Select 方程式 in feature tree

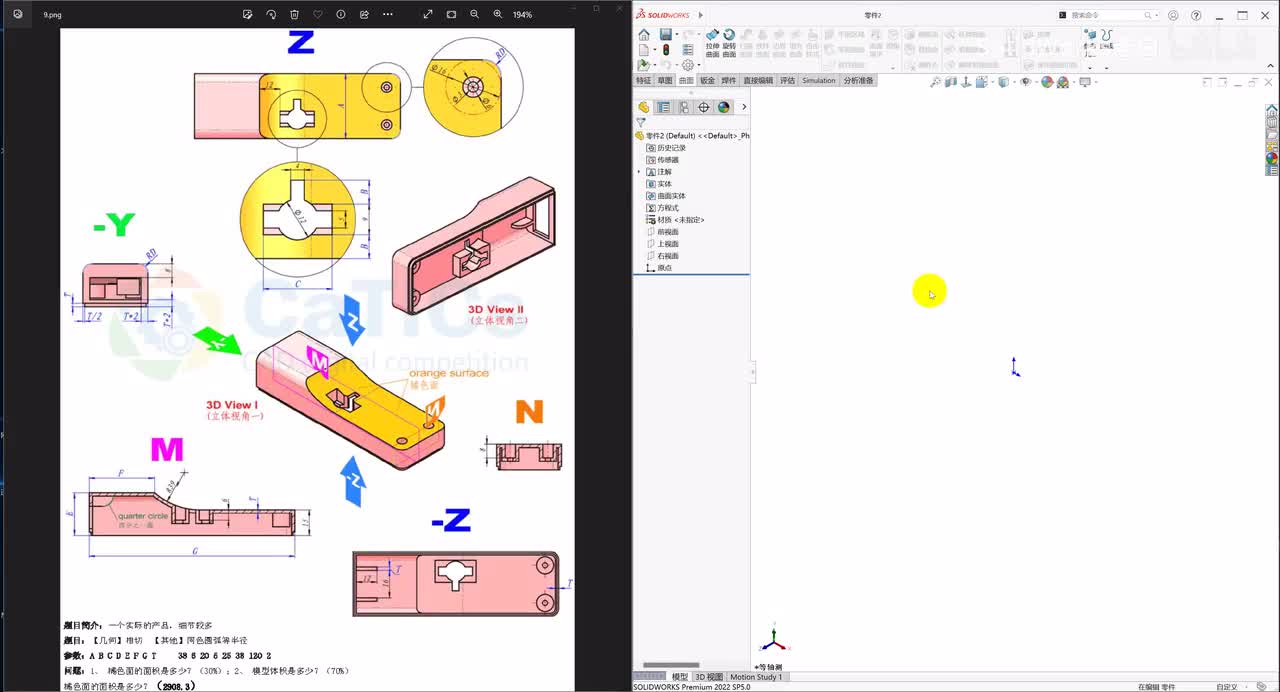pyautogui.click(x=663, y=208)
